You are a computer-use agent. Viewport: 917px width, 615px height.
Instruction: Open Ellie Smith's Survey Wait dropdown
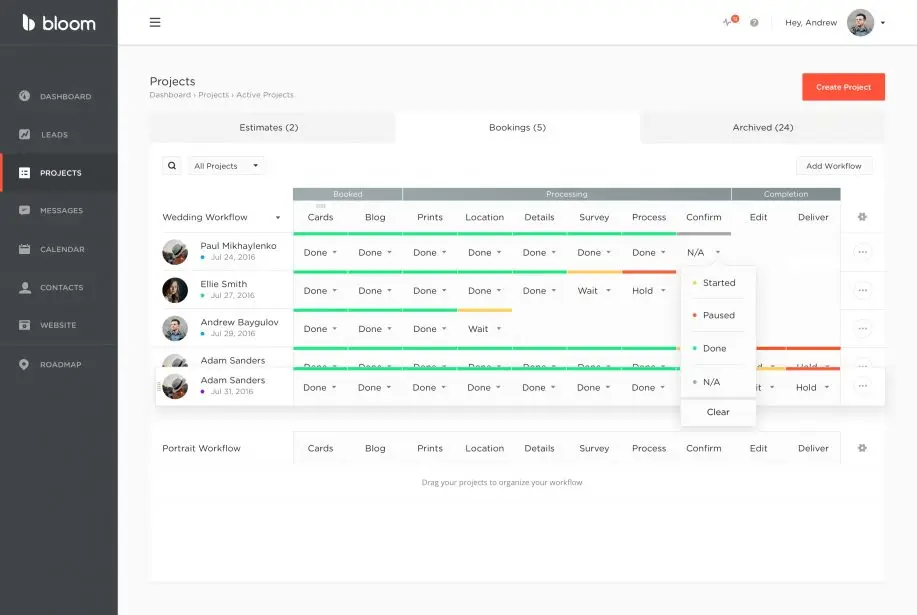[x=594, y=291]
